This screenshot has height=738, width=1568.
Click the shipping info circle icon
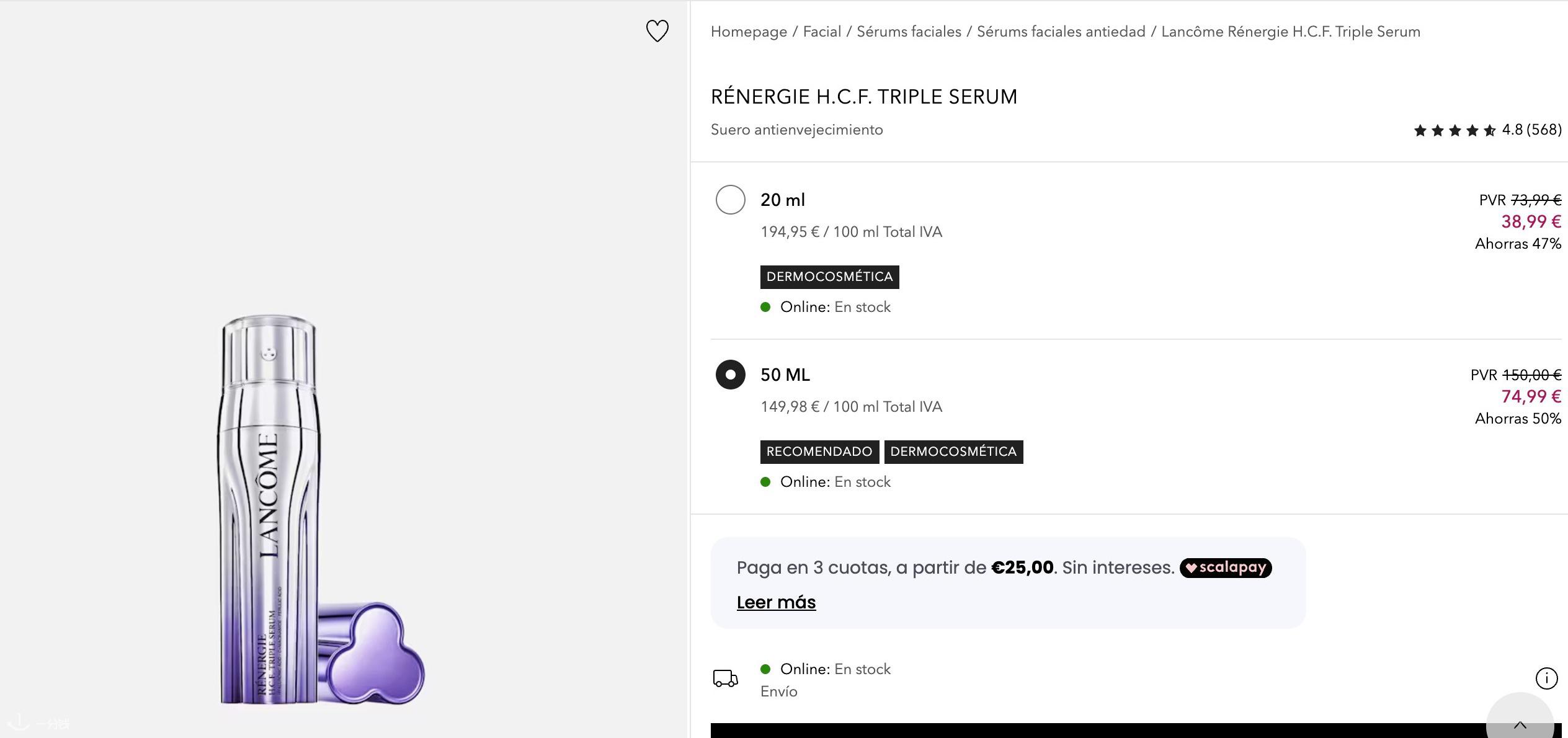coord(1546,678)
